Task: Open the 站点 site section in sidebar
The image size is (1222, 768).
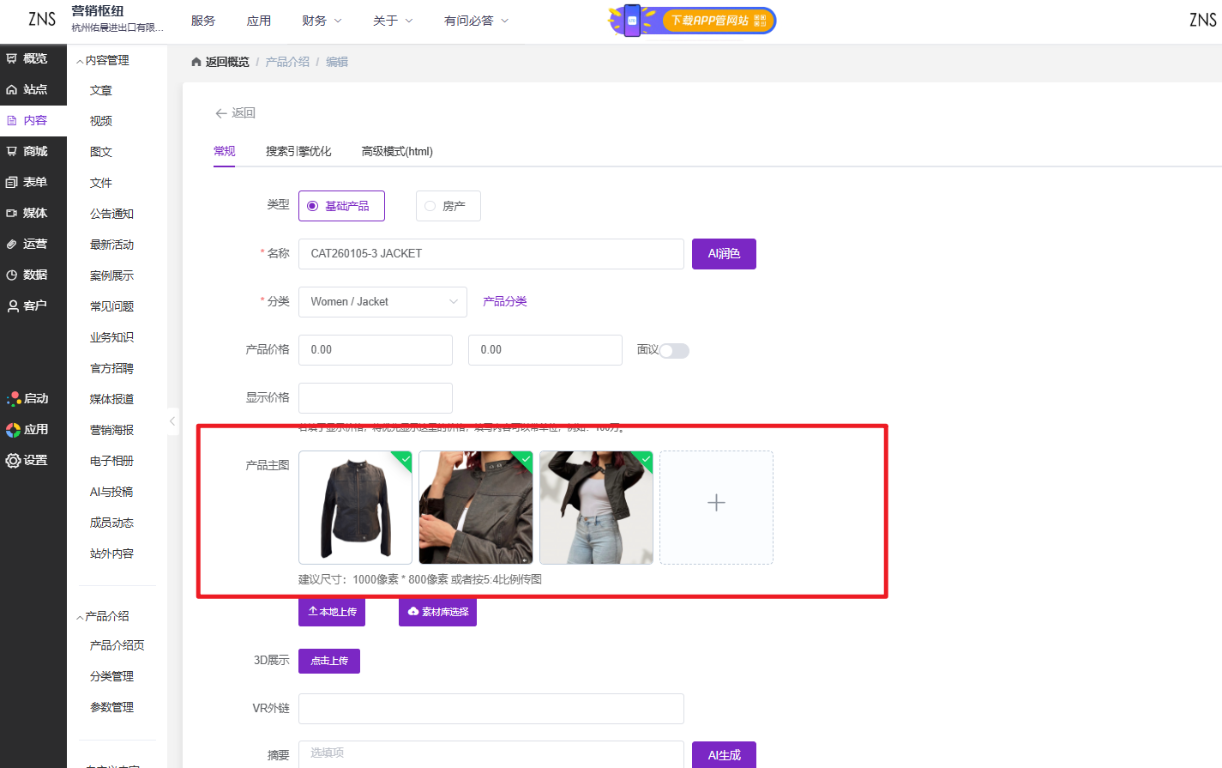Action: tap(27, 89)
